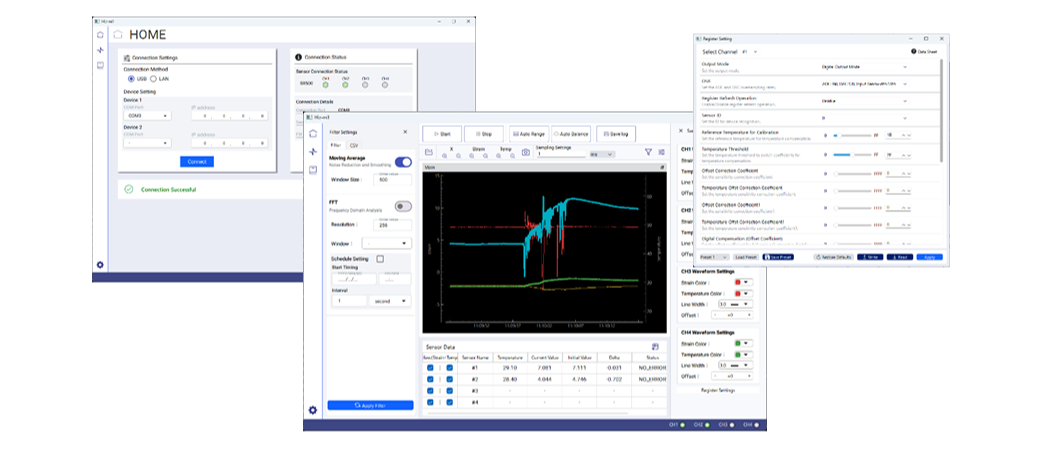The image size is (1062, 453).
Task: Close the Filter Settings panel with X
Action: [x=405, y=132]
